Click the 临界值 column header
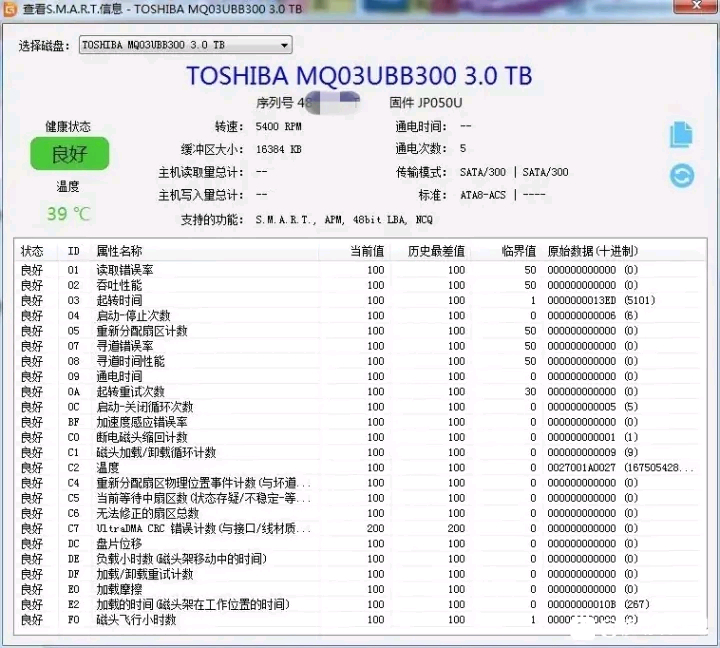The width and height of the screenshot is (720, 648). click(x=519, y=251)
